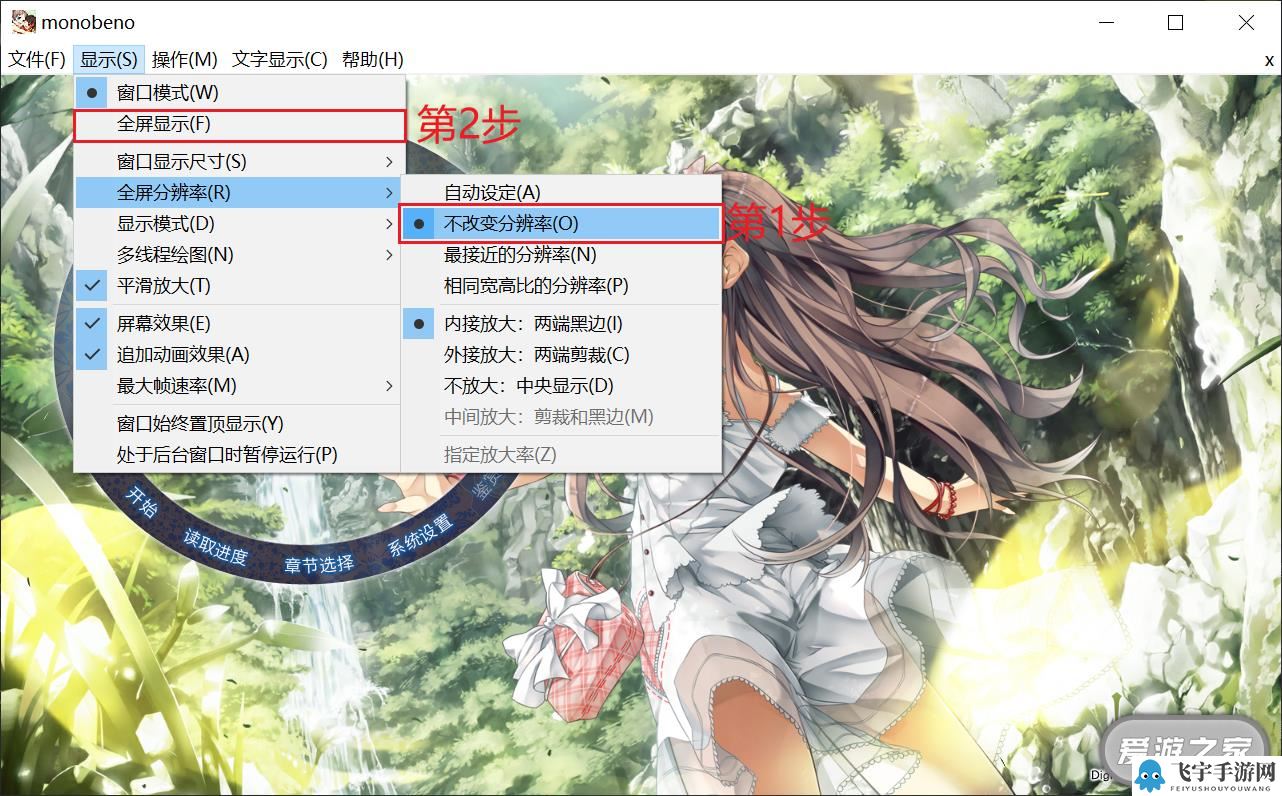Close the 显示(S) menu in menu bar

[x=109, y=59]
